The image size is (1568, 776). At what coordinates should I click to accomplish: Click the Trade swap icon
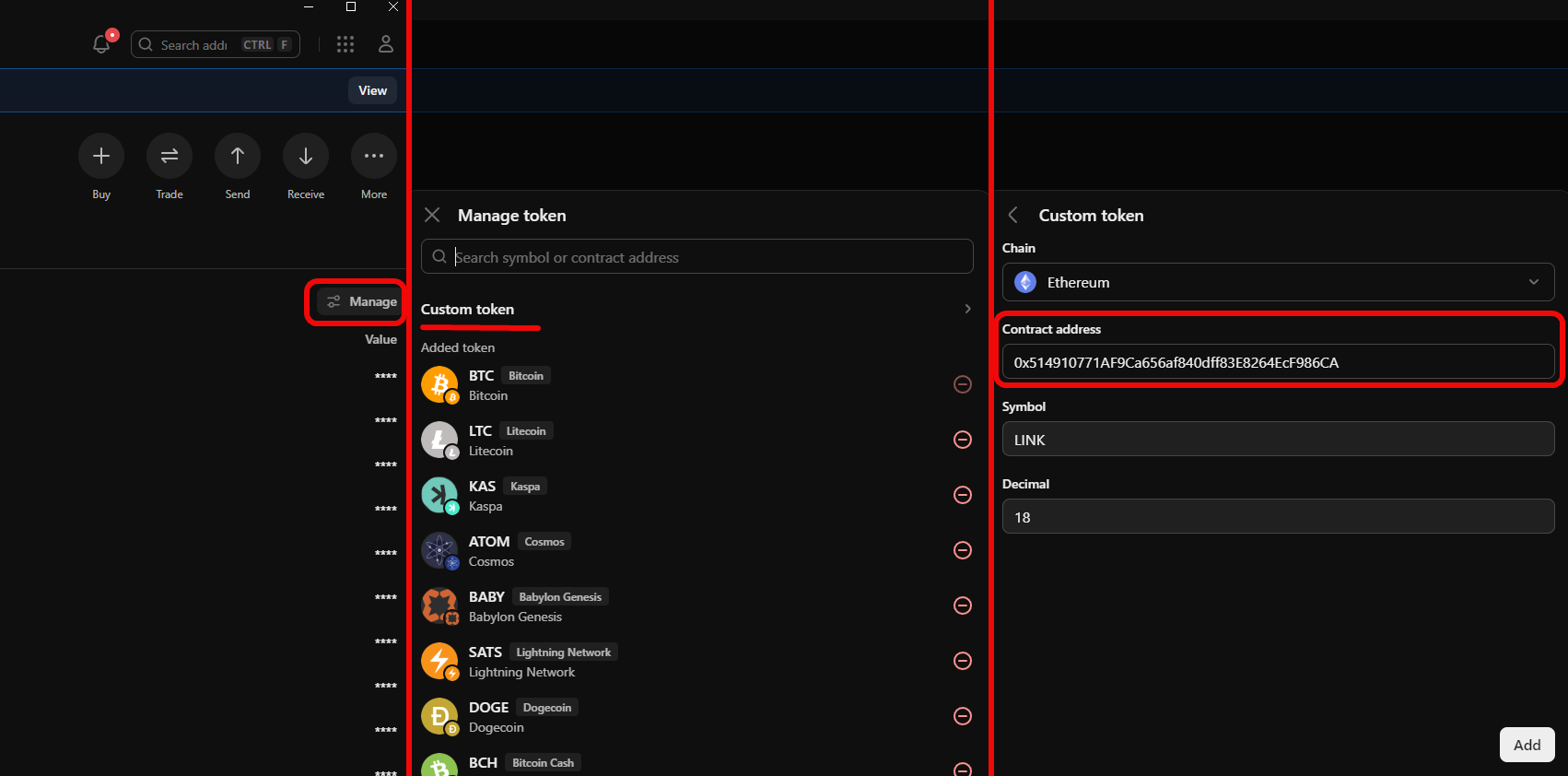click(170, 156)
